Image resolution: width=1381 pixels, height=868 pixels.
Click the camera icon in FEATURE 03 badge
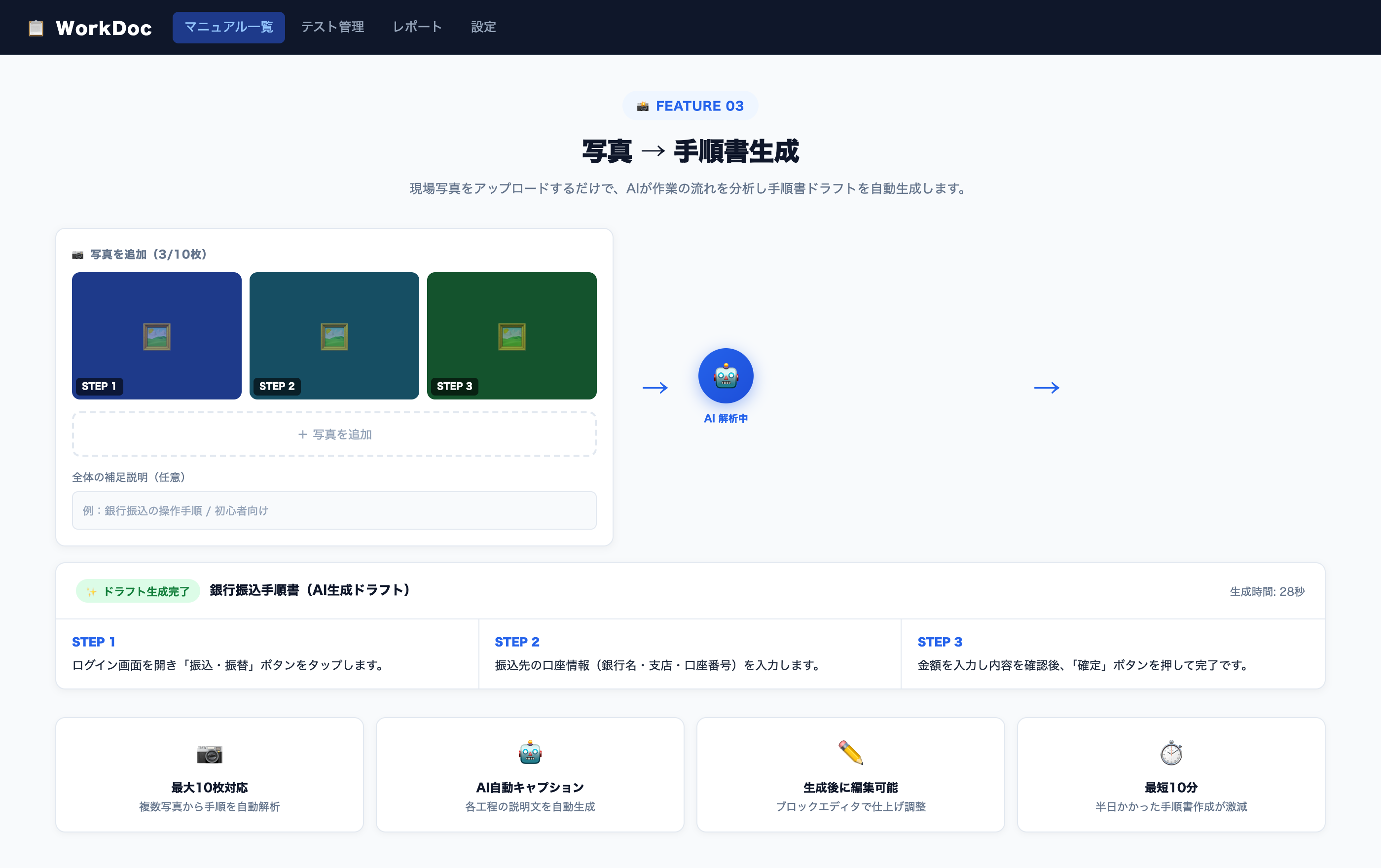point(643,106)
